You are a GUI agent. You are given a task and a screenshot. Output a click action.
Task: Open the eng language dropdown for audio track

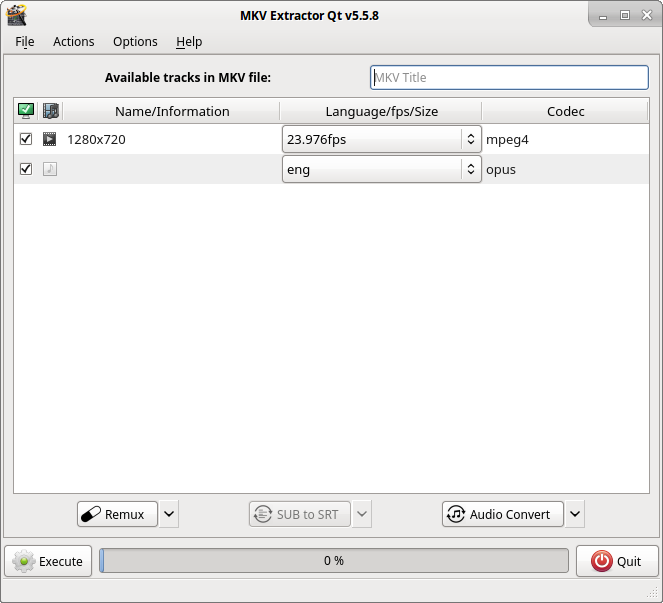[381, 169]
